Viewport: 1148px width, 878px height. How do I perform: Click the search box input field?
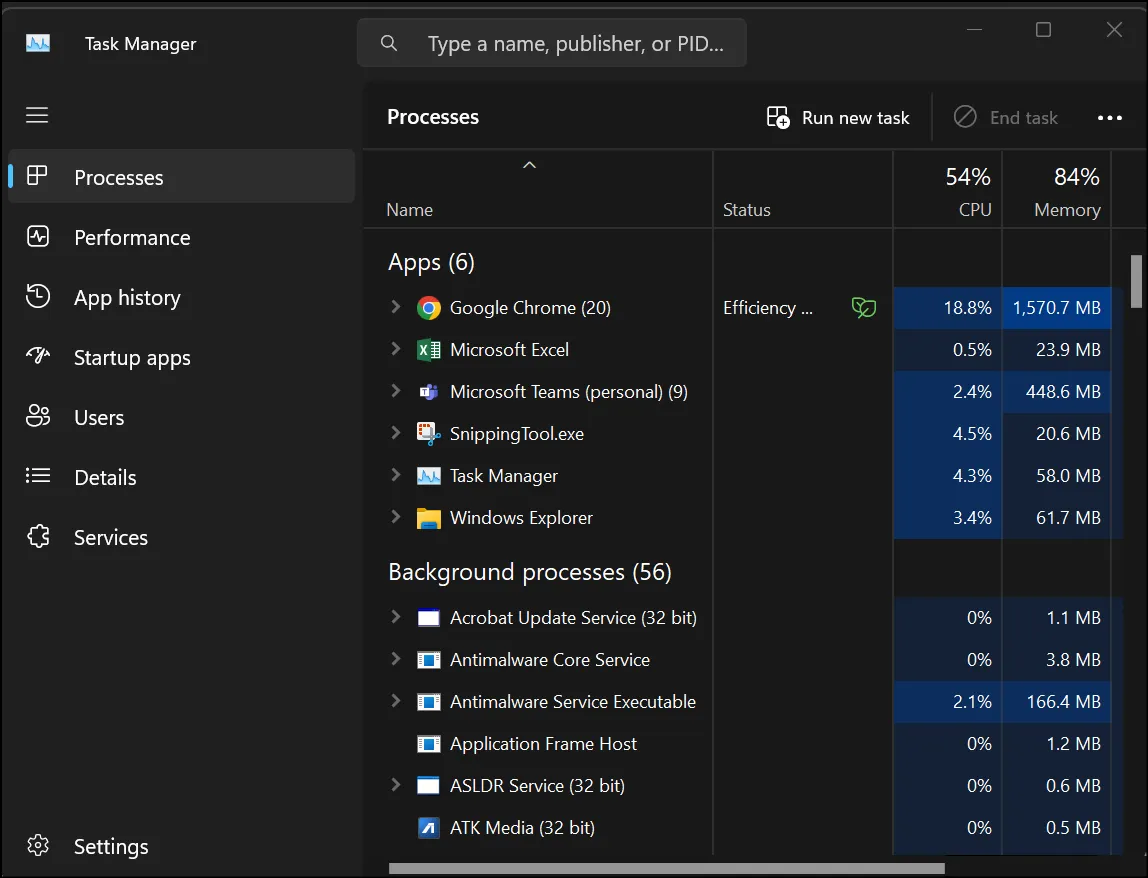tap(552, 43)
